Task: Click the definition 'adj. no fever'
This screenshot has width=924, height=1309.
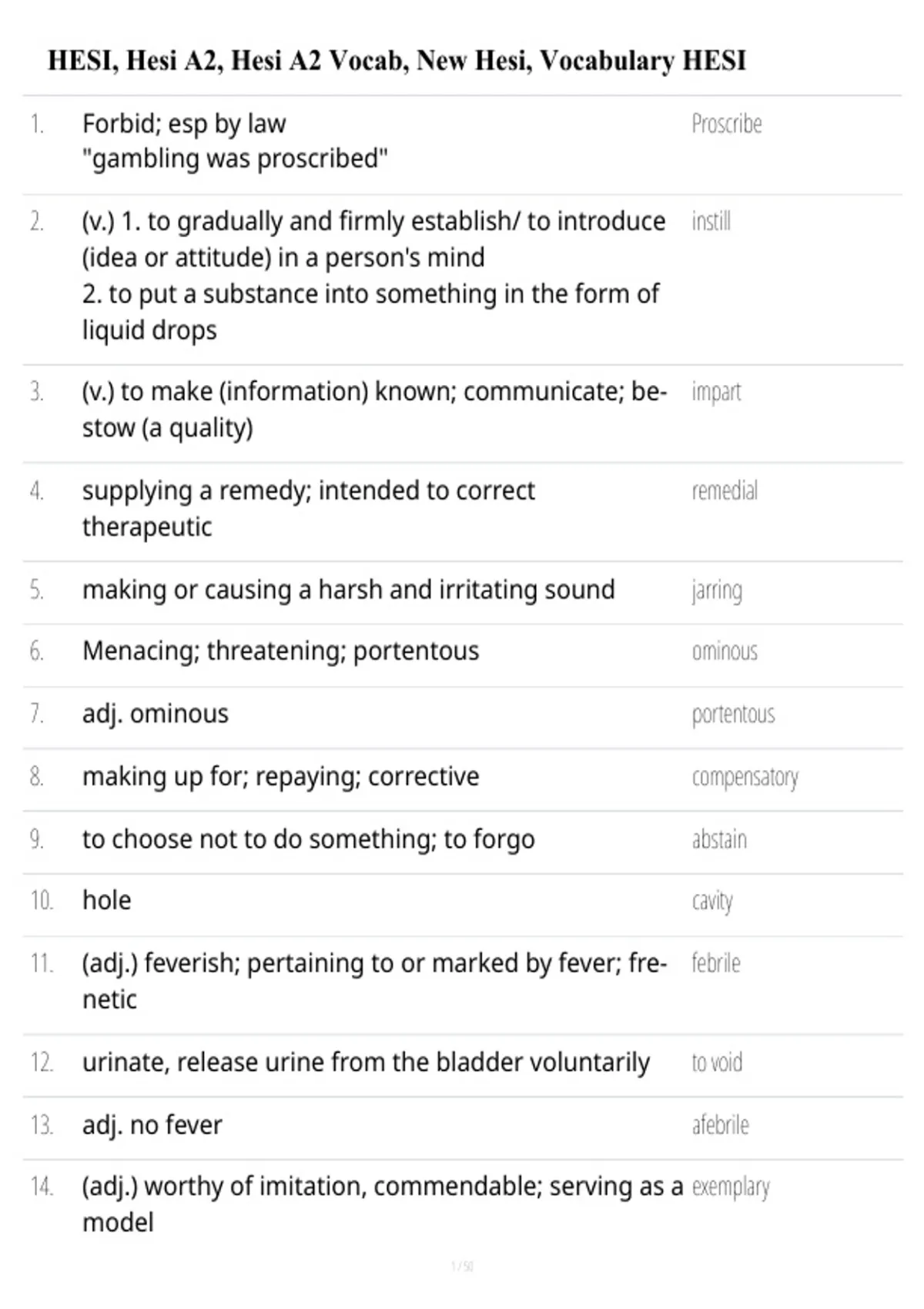Action: pyautogui.click(x=152, y=1125)
